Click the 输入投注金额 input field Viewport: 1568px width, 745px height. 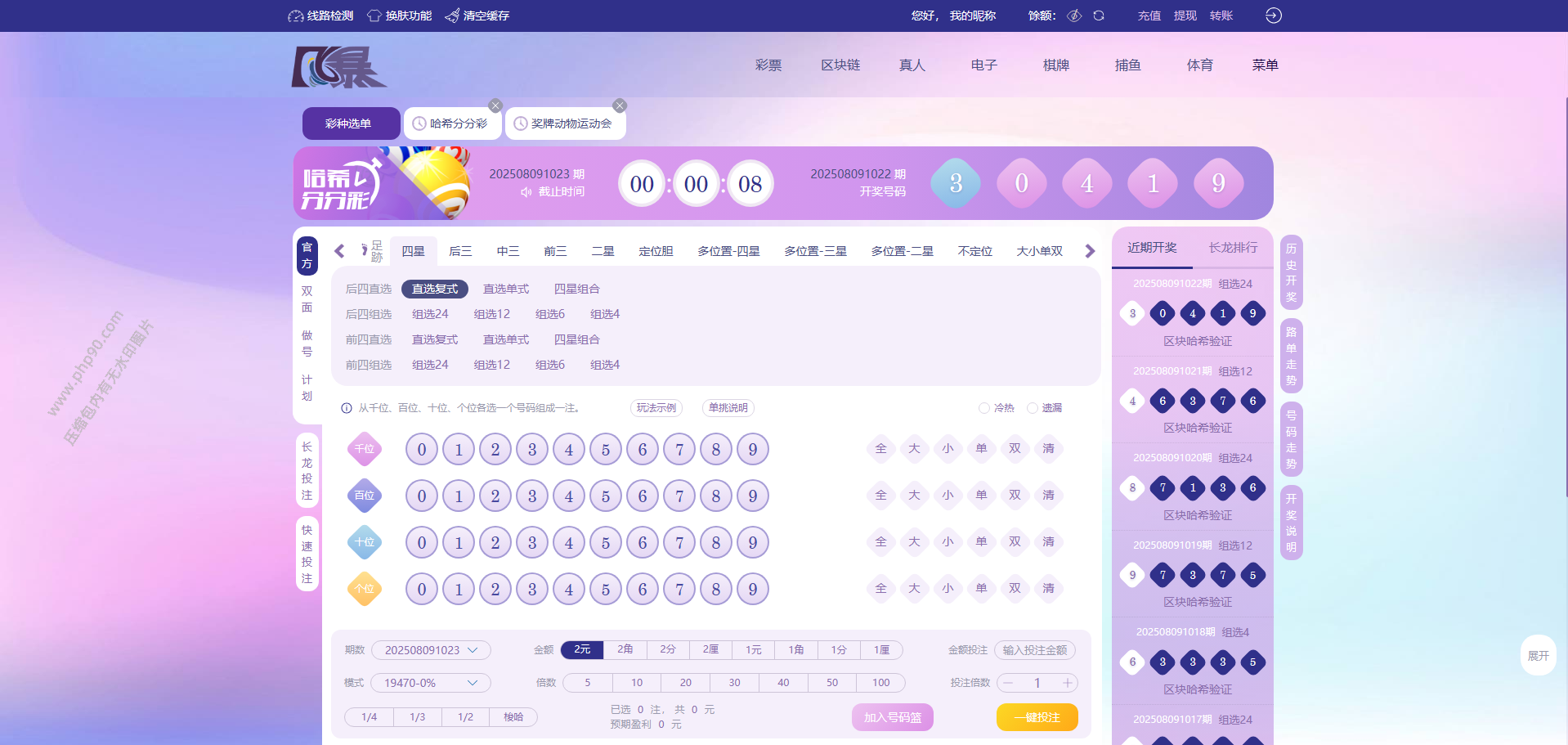[x=1034, y=650]
